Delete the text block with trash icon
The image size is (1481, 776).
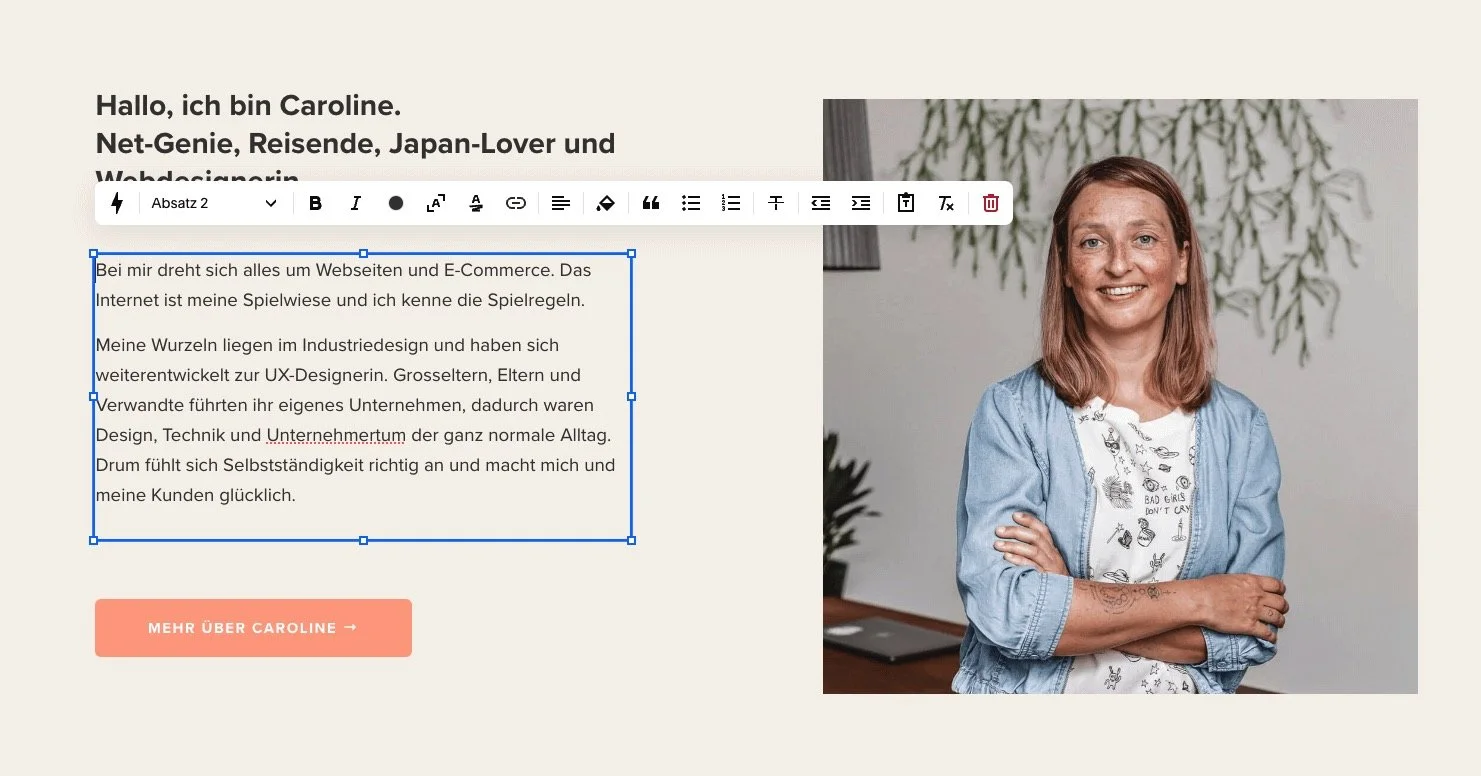pos(990,203)
